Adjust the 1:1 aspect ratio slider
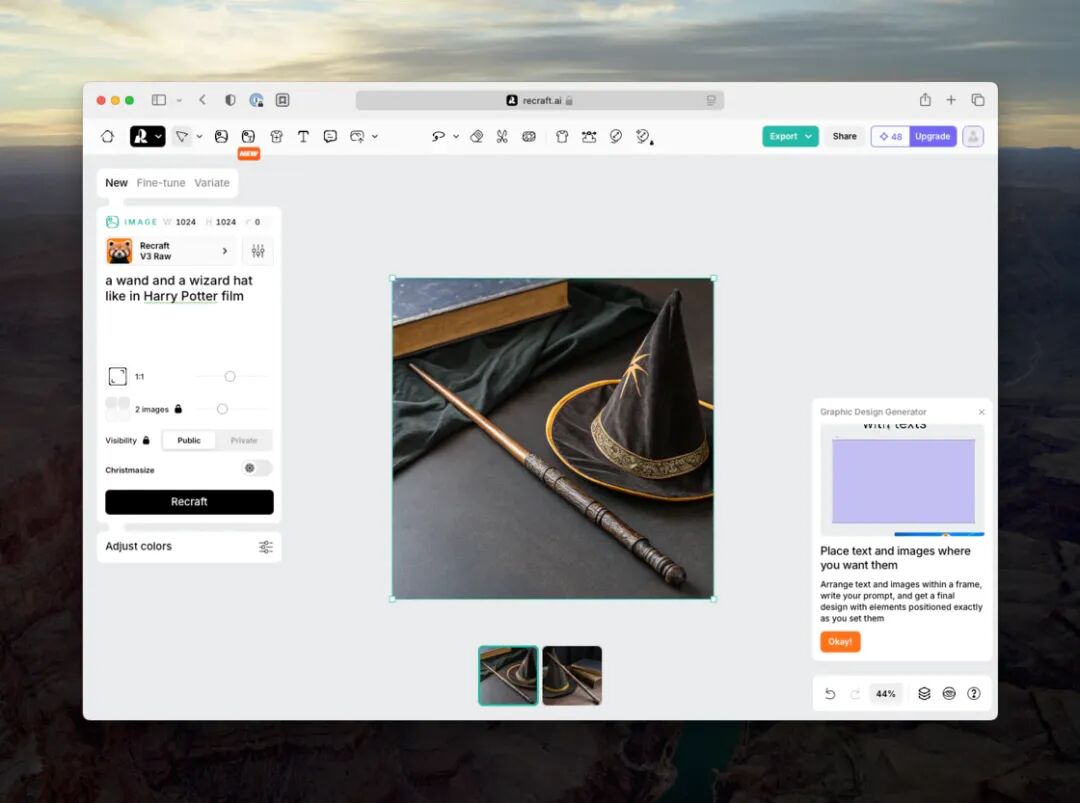Viewport: 1080px width, 803px height. 230,377
